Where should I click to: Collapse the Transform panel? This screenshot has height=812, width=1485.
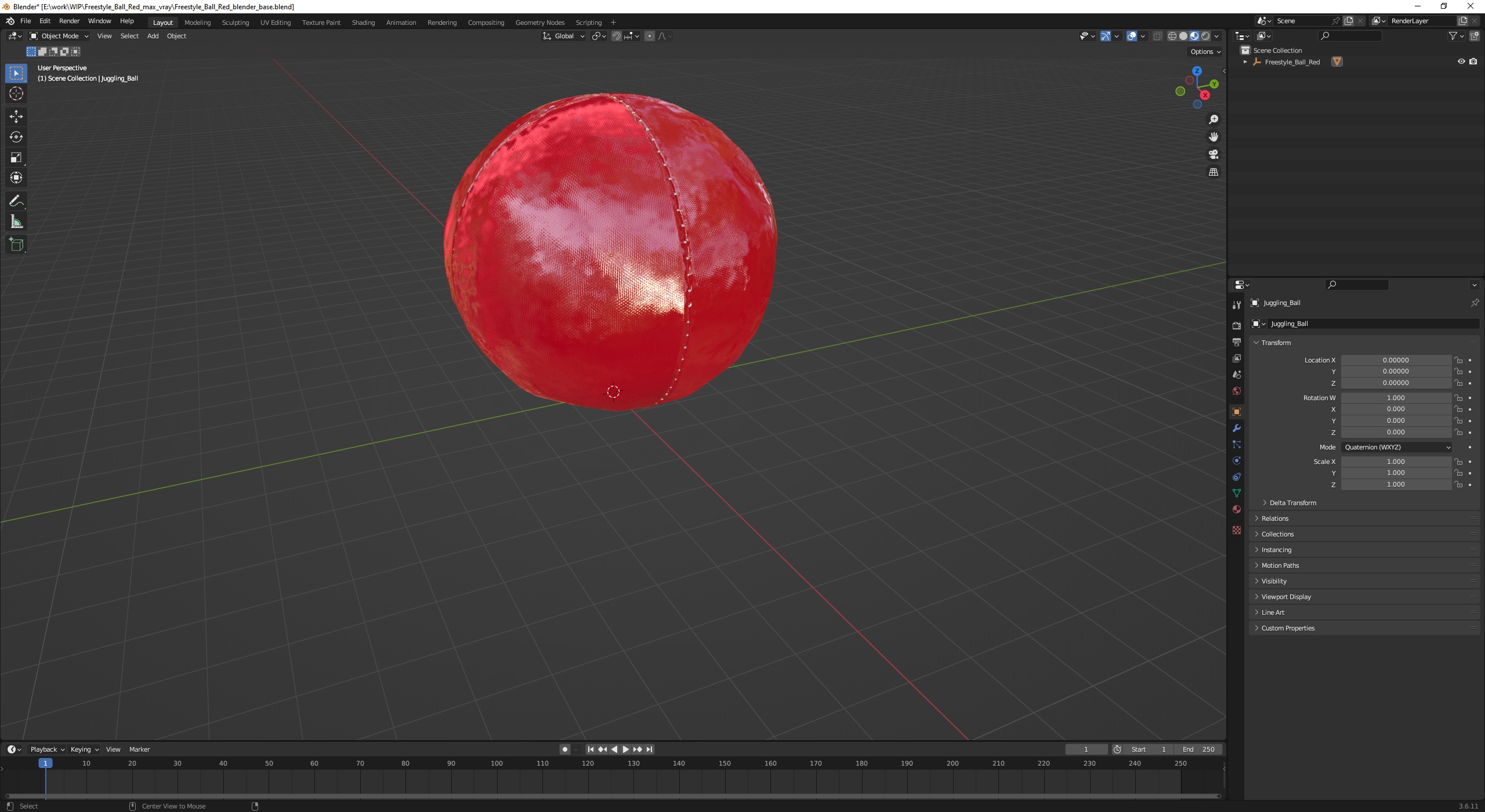(1276, 343)
